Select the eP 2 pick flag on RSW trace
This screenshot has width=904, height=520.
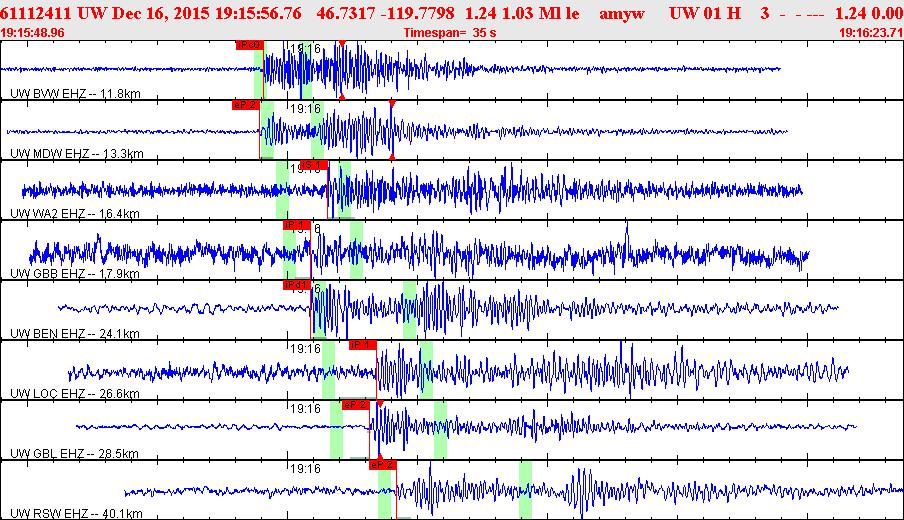pos(383,465)
